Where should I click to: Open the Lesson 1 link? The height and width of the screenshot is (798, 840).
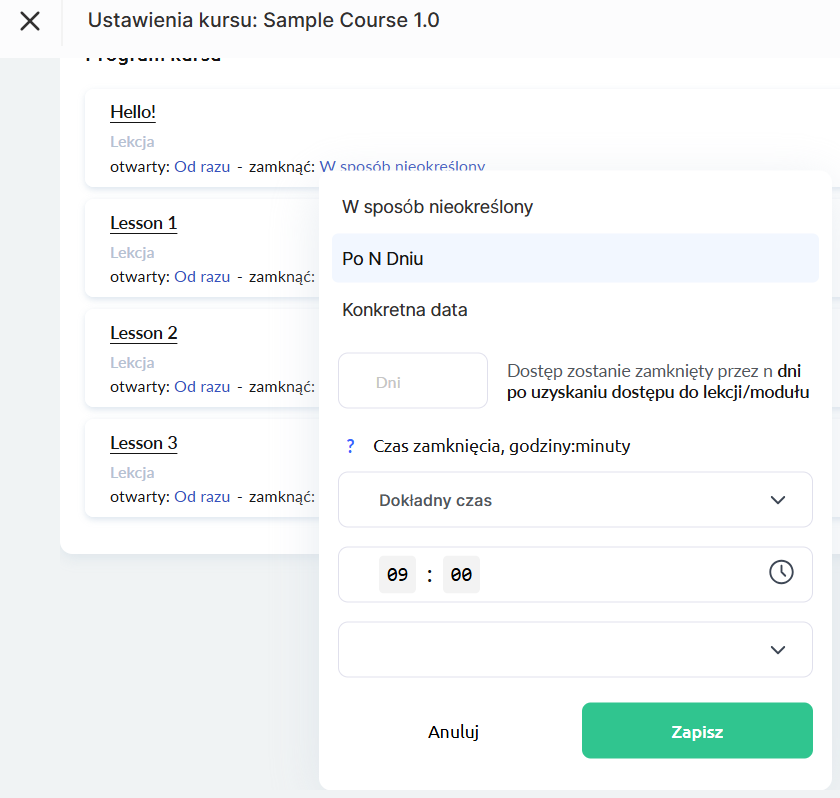(x=144, y=223)
